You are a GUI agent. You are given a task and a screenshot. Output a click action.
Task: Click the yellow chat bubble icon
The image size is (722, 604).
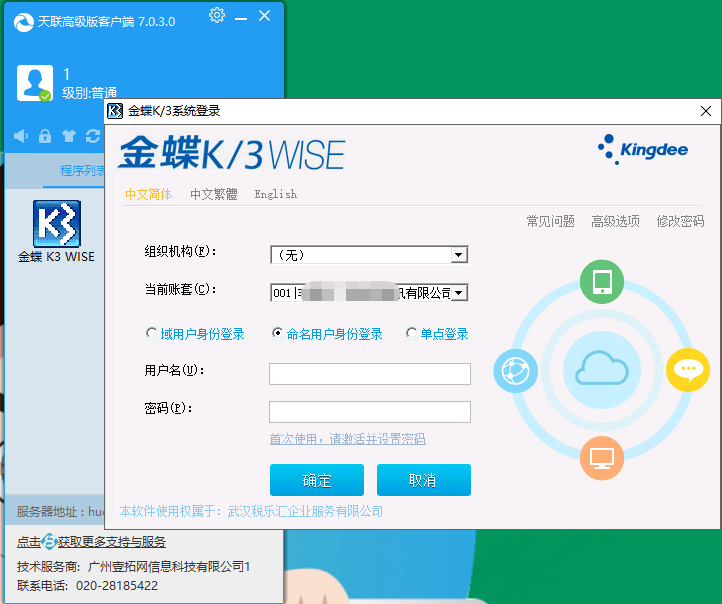688,370
